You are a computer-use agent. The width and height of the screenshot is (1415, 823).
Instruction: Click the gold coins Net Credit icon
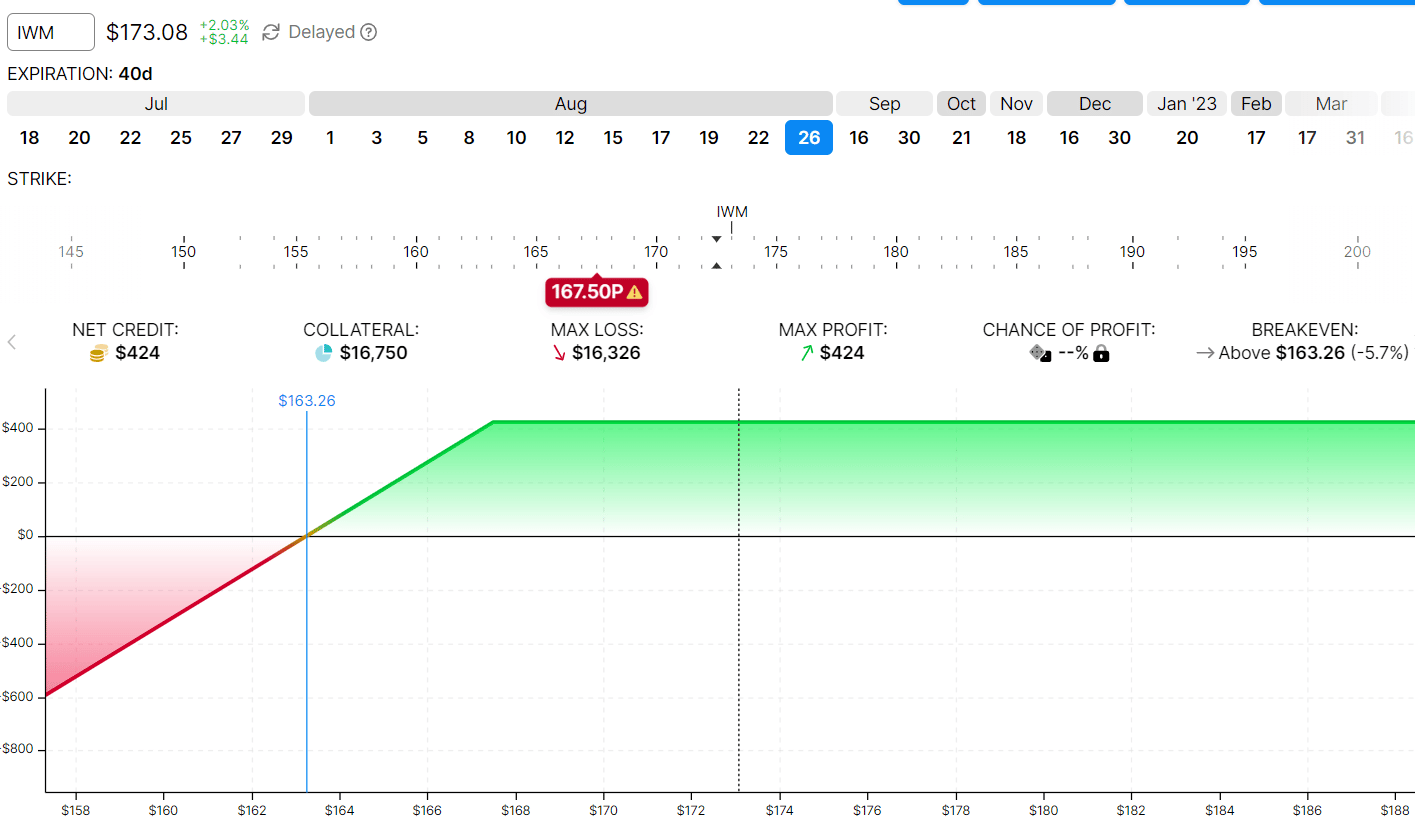point(97,353)
